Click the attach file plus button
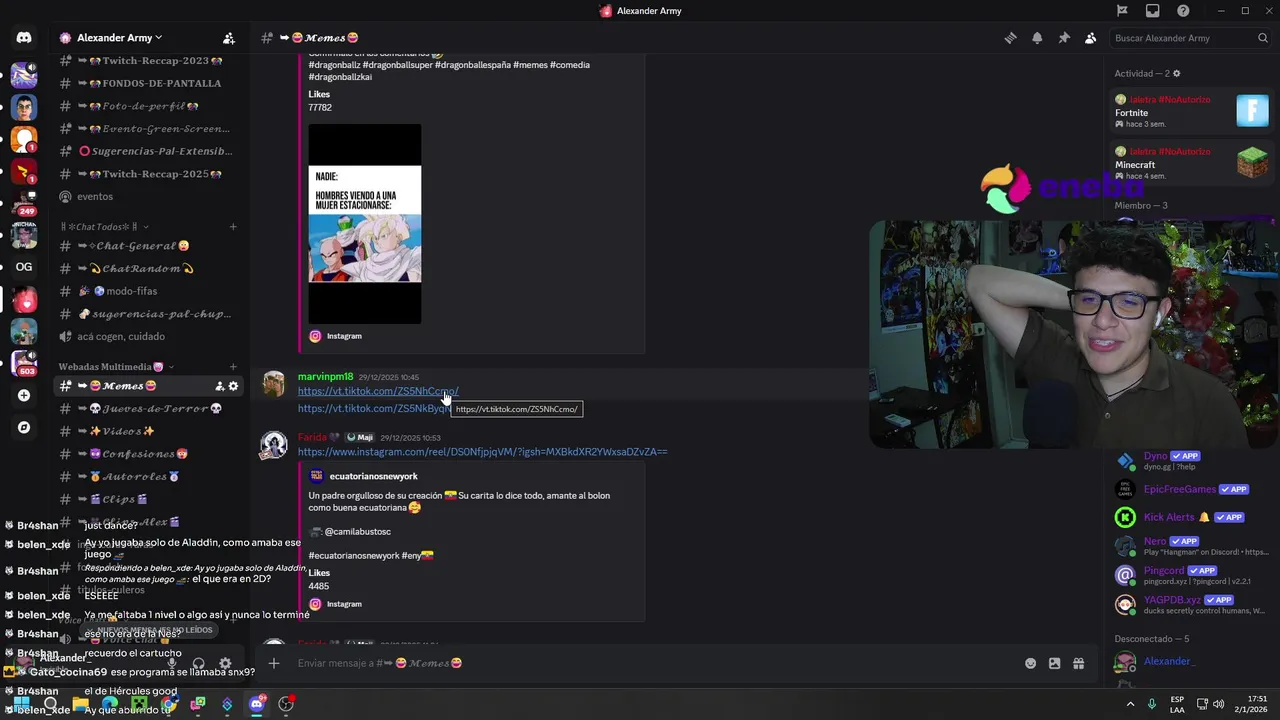Viewport: 1280px width, 720px height. (273, 663)
